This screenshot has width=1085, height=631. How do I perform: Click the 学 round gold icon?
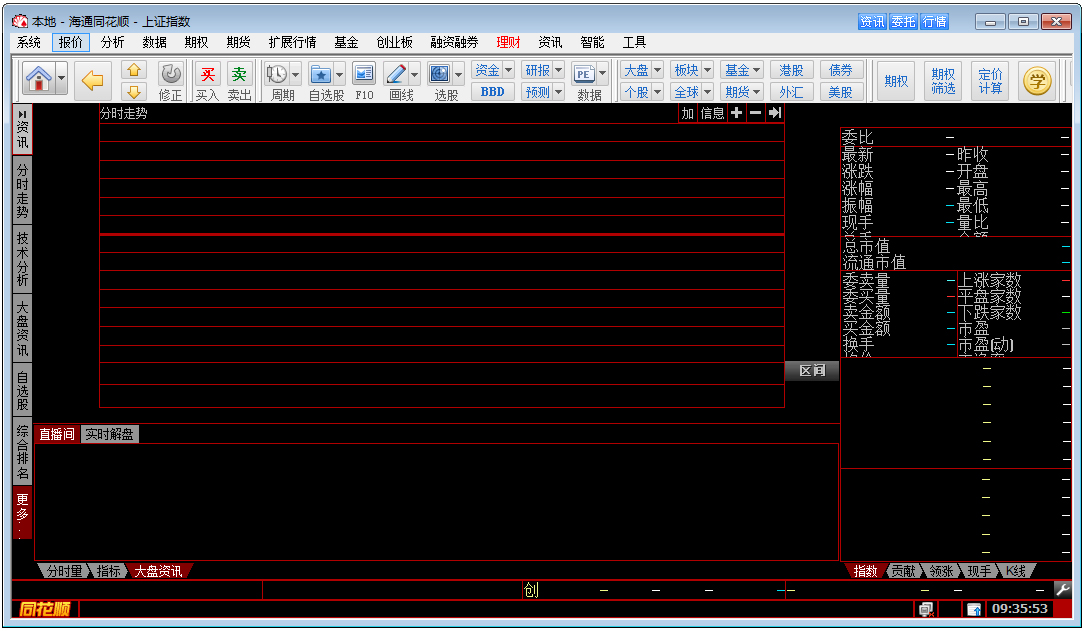tap(1037, 81)
